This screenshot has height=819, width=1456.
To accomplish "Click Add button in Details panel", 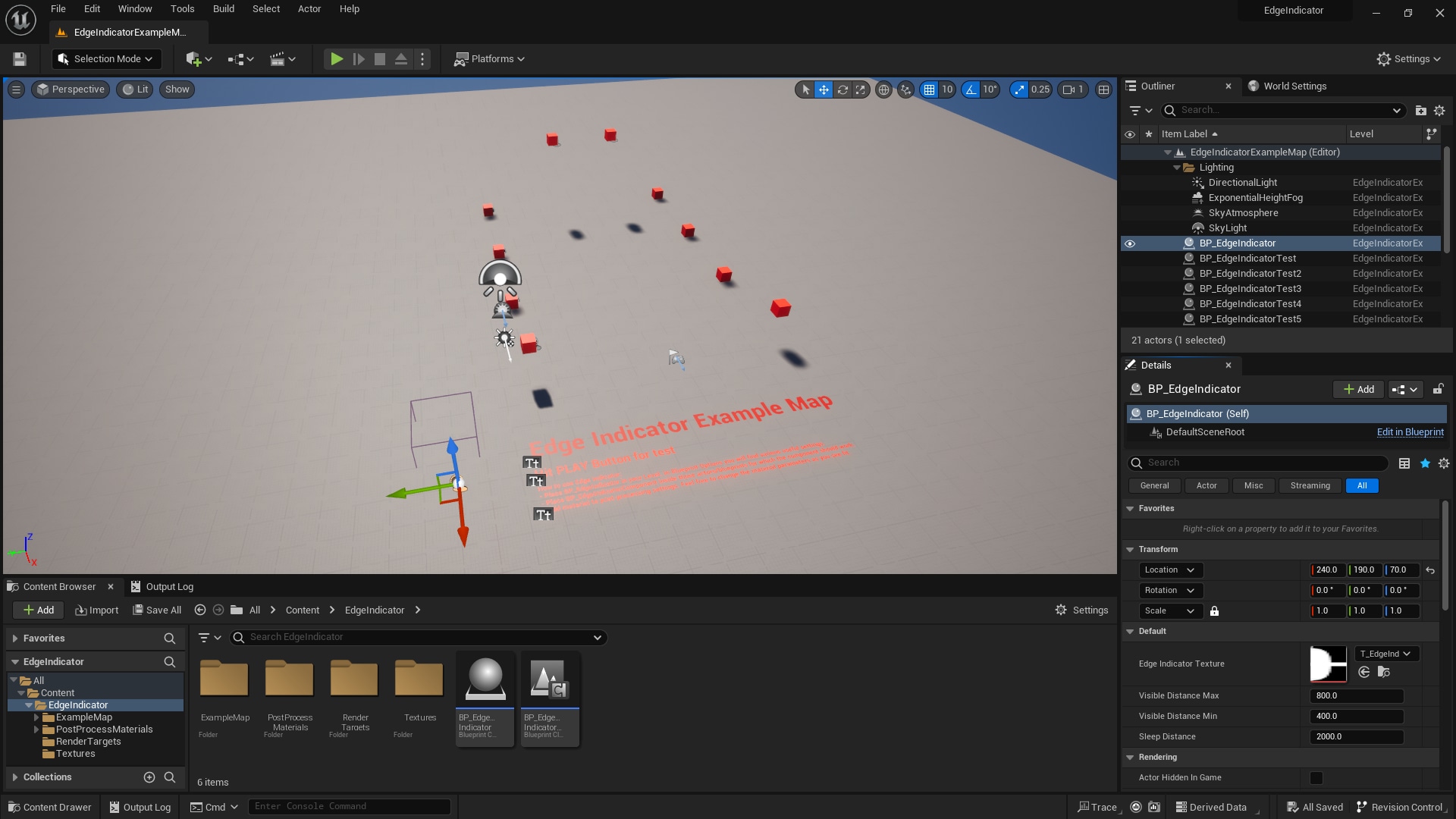I will [x=1357, y=389].
